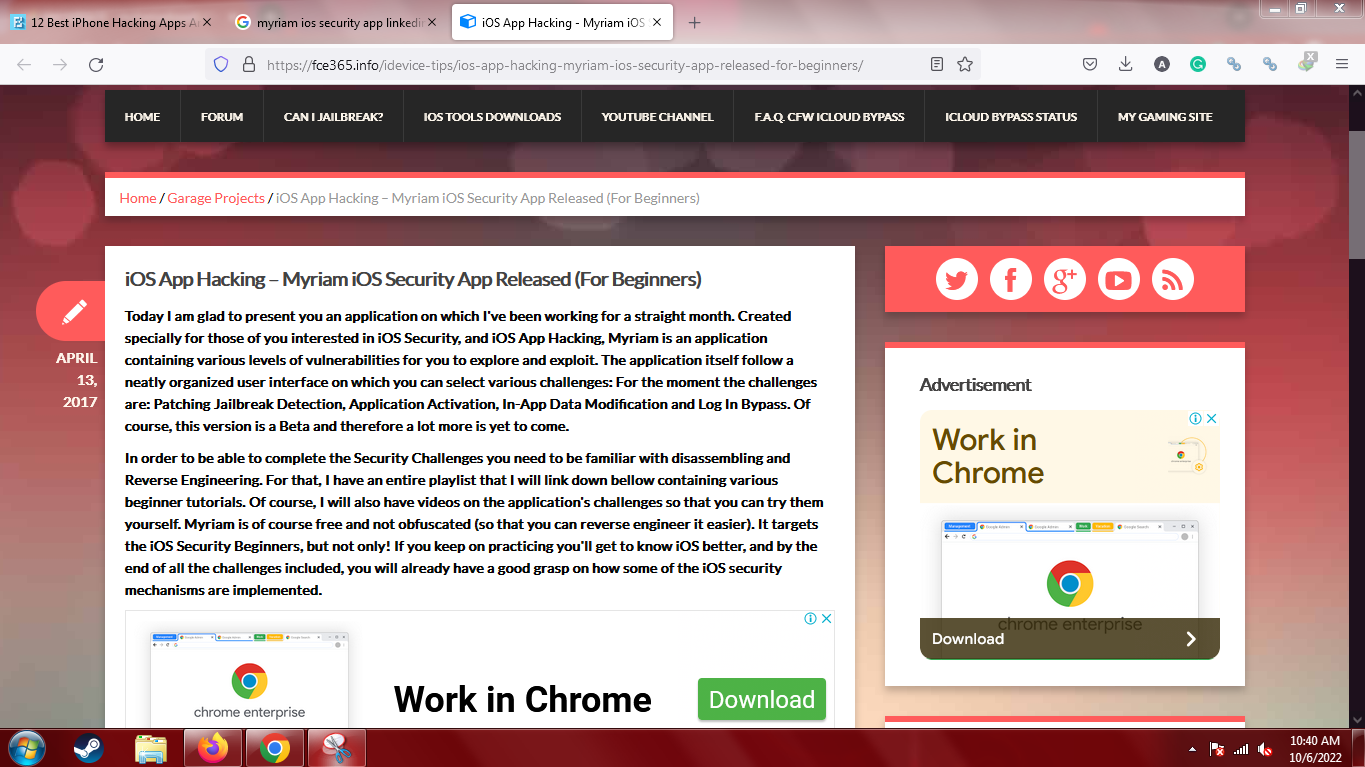The image size is (1365, 767).
Task: Click the Twitter social icon
Action: (x=957, y=279)
